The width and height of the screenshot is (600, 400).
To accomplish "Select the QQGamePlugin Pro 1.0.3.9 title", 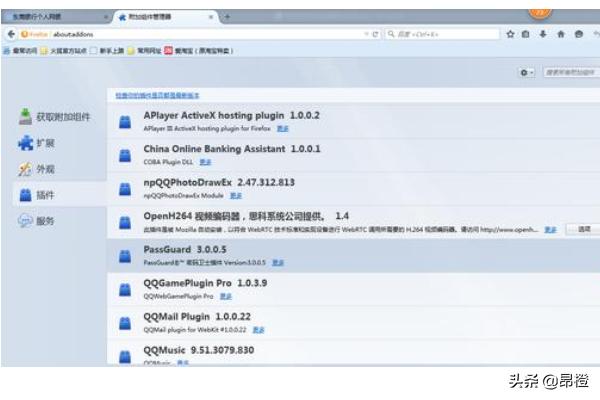I will click(205, 283).
